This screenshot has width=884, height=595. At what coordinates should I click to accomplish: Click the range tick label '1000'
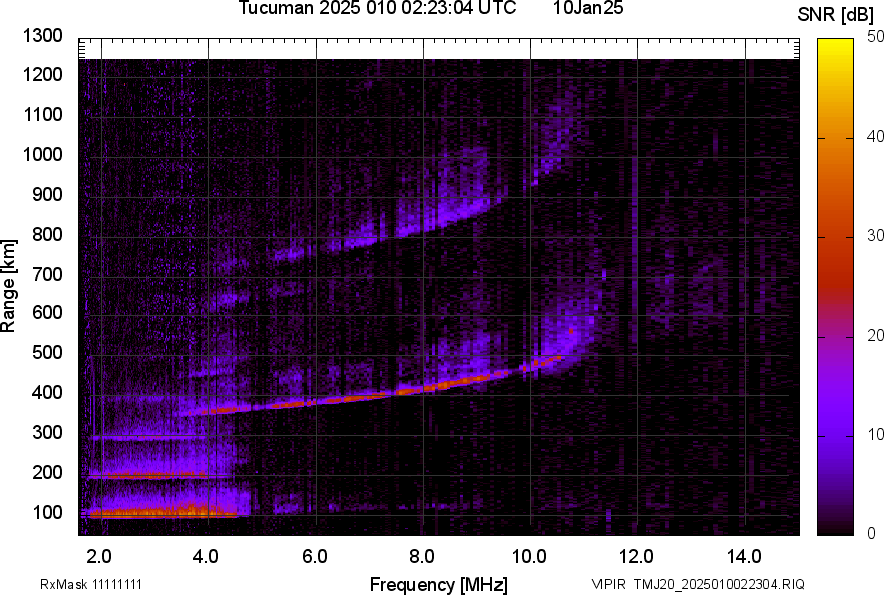42,154
